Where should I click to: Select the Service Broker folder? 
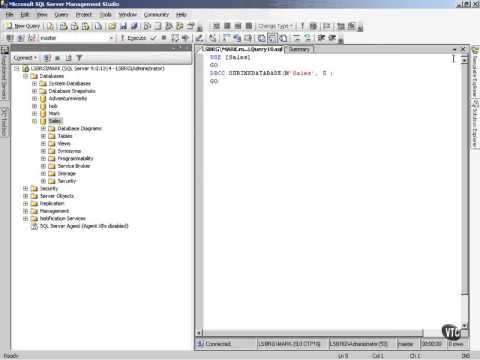pyautogui.click(x=74, y=166)
